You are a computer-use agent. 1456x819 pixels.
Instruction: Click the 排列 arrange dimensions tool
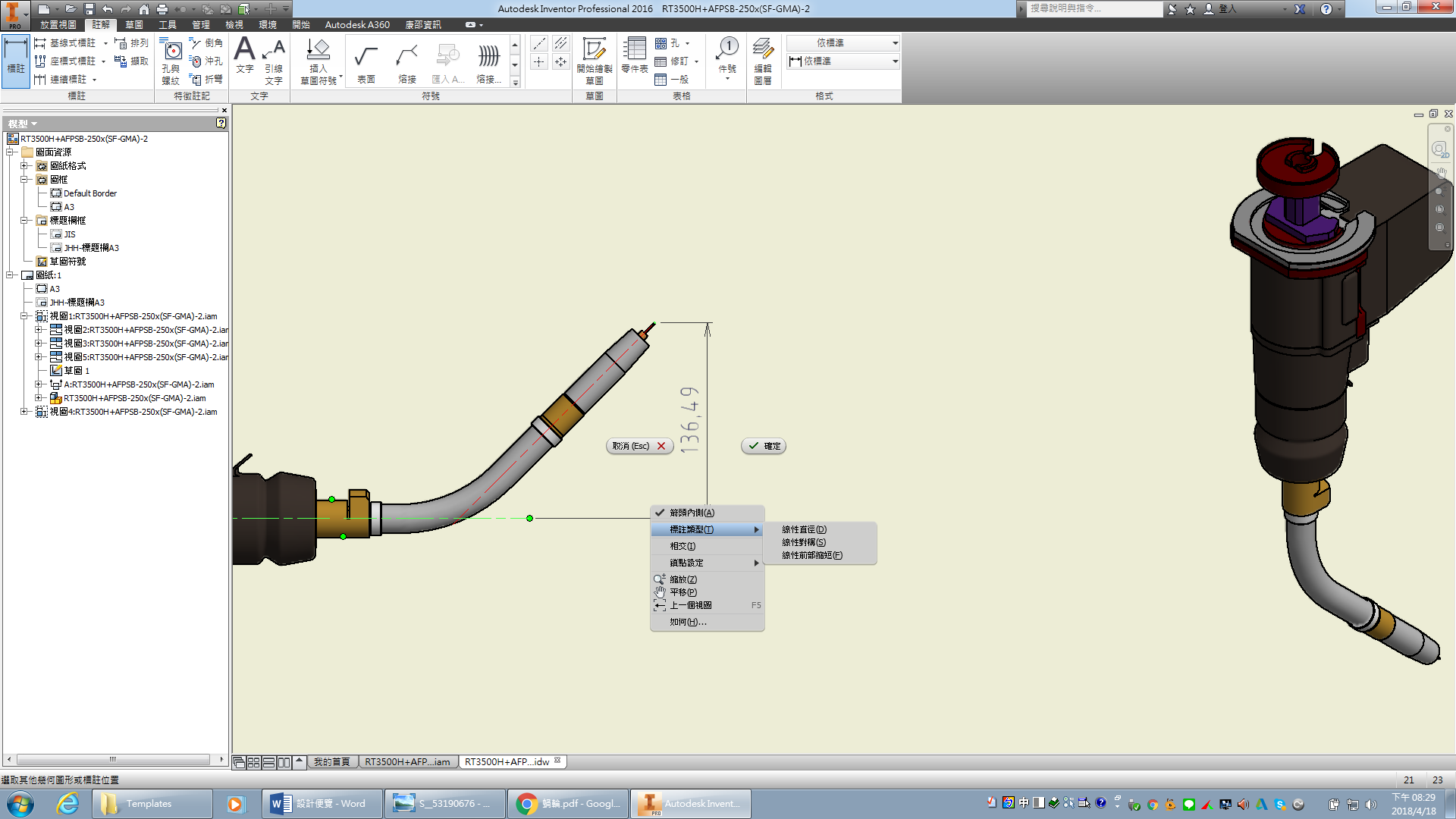[131, 43]
